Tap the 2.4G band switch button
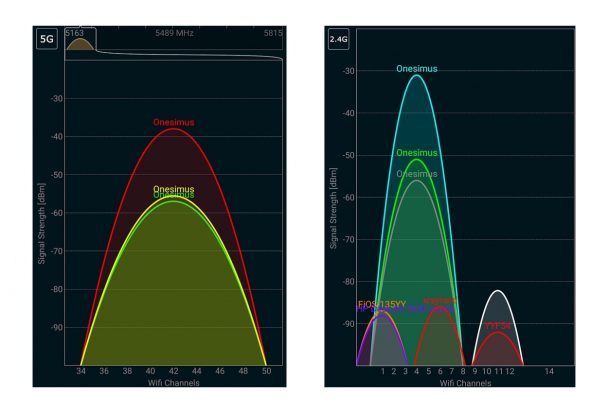The height and width of the screenshot is (413, 608). [x=339, y=39]
